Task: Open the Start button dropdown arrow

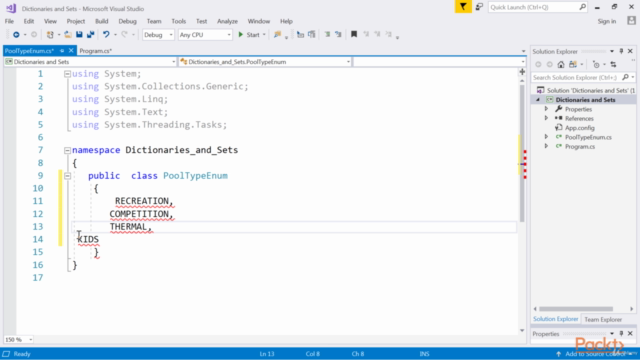Action: (264, 35)
